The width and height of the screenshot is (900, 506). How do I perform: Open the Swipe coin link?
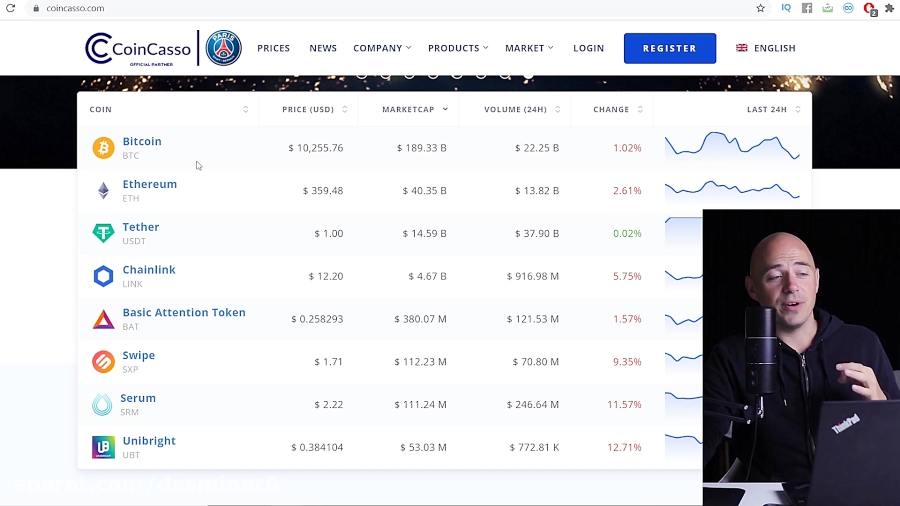[x=138, y=355]
